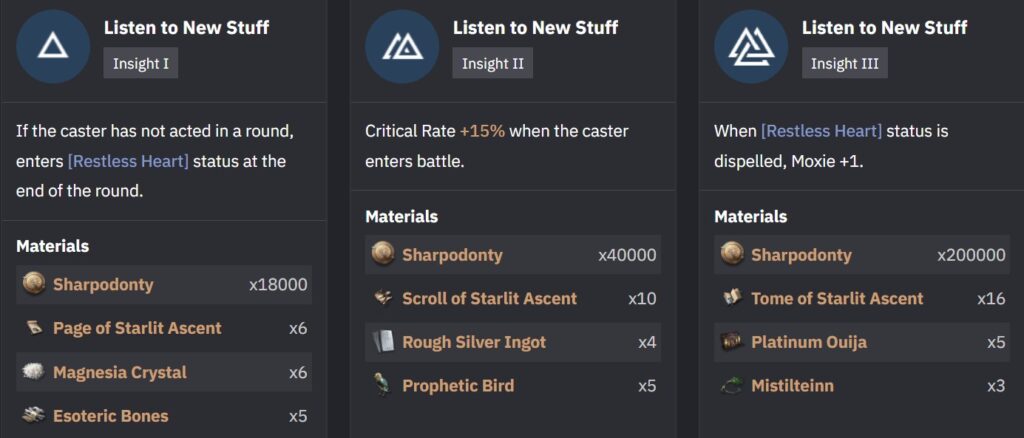The height and width of the screenshot is (438, 1024).
Task: Click the Insight III triple-triangle emblem icon
Action: pyautogui.click(x=751, y=46)
